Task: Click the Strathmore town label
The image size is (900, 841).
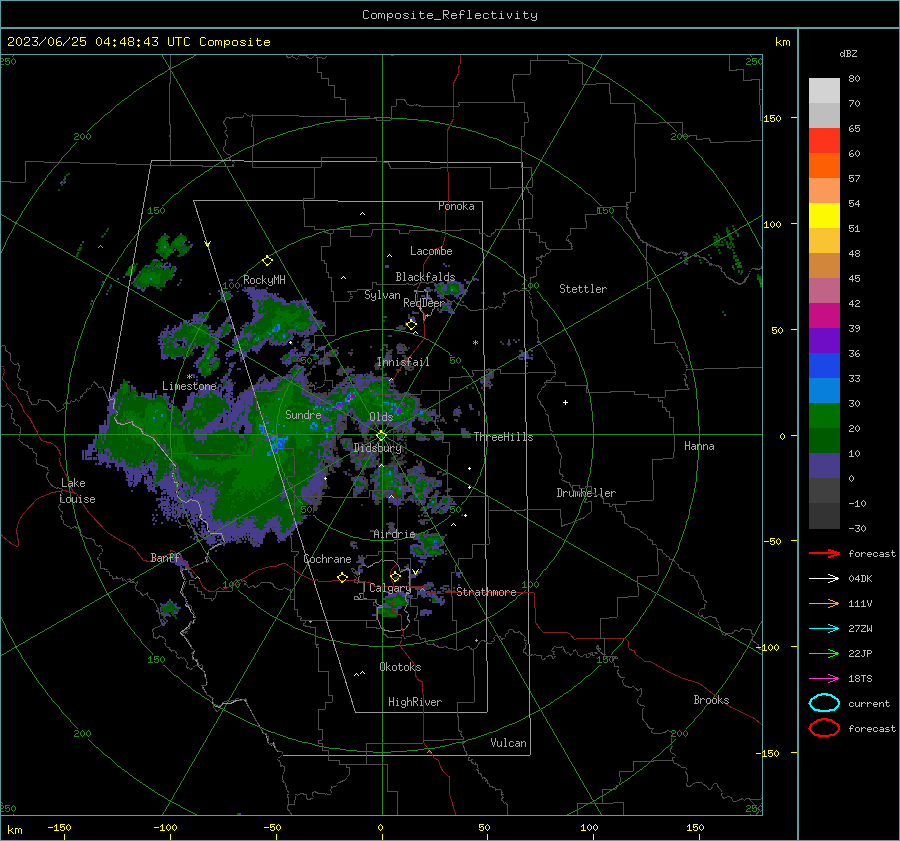Action: [486, 592]
